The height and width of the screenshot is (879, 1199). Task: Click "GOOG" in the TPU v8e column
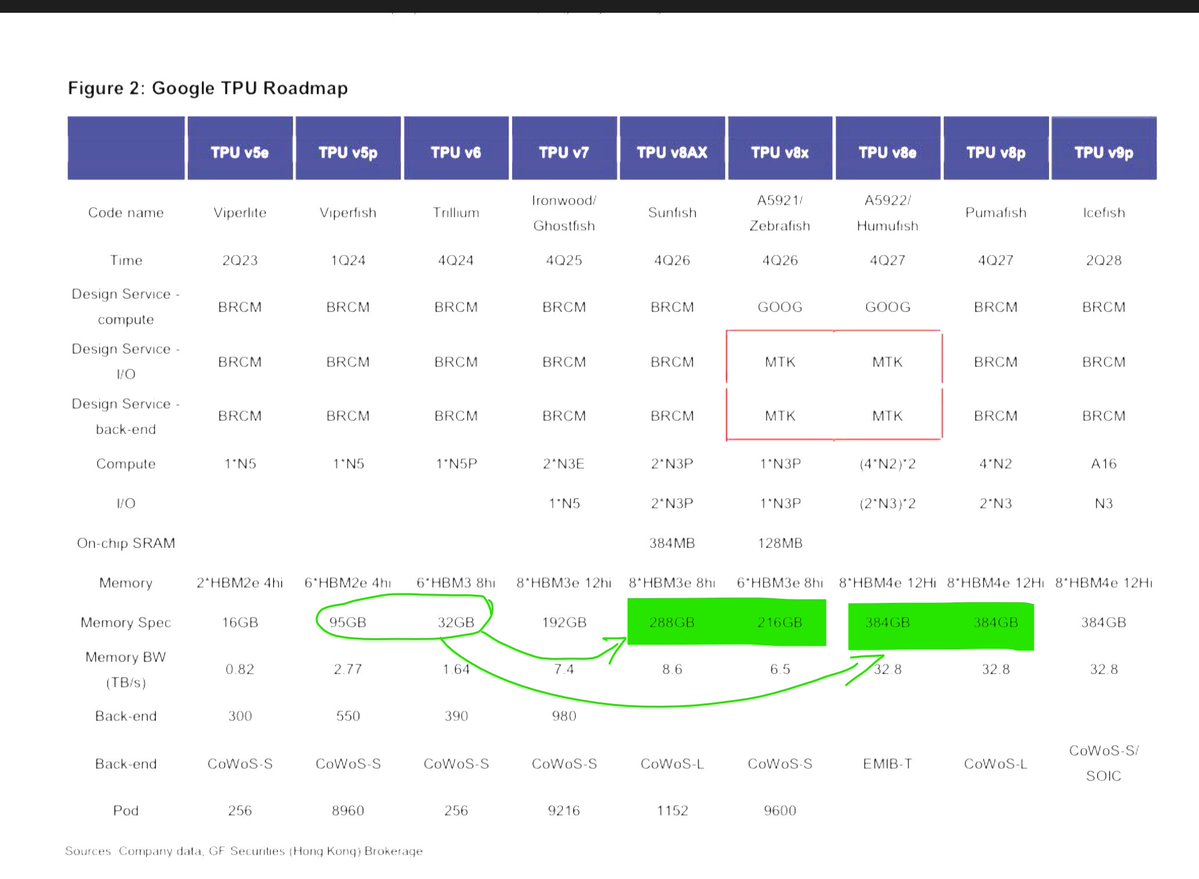point(888,307)
